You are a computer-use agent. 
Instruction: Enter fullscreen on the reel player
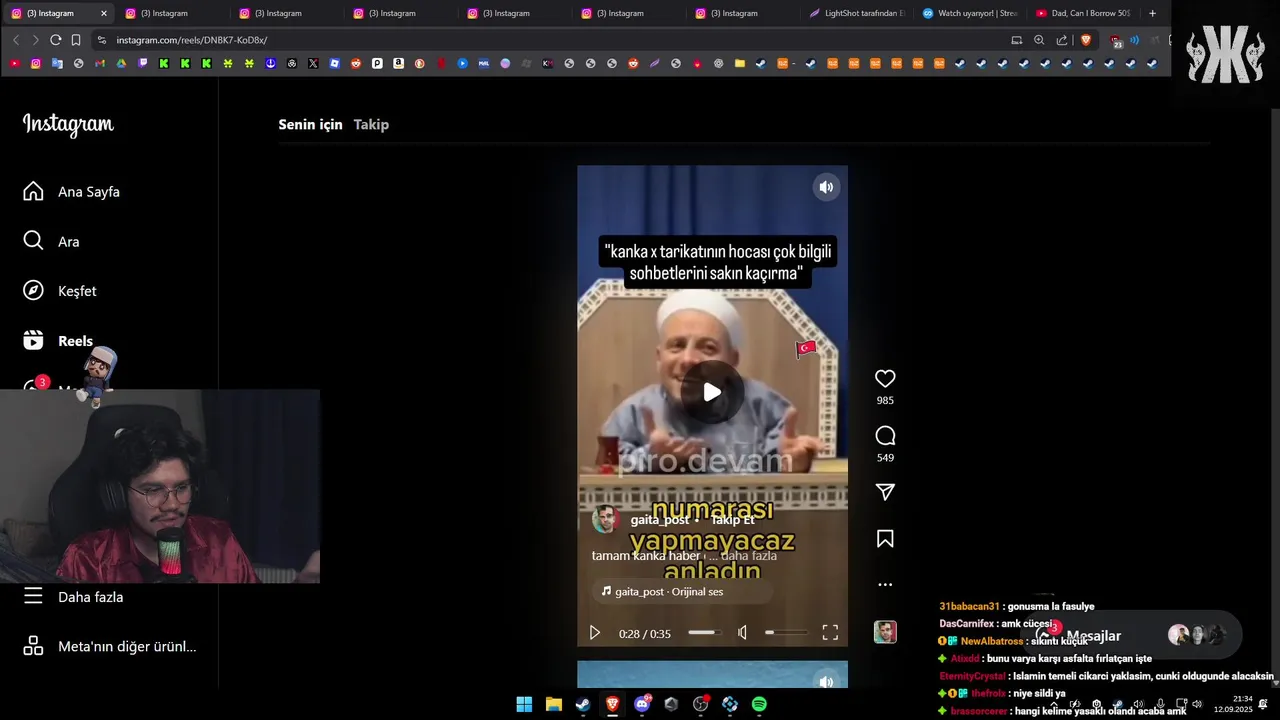pos(830,632)
